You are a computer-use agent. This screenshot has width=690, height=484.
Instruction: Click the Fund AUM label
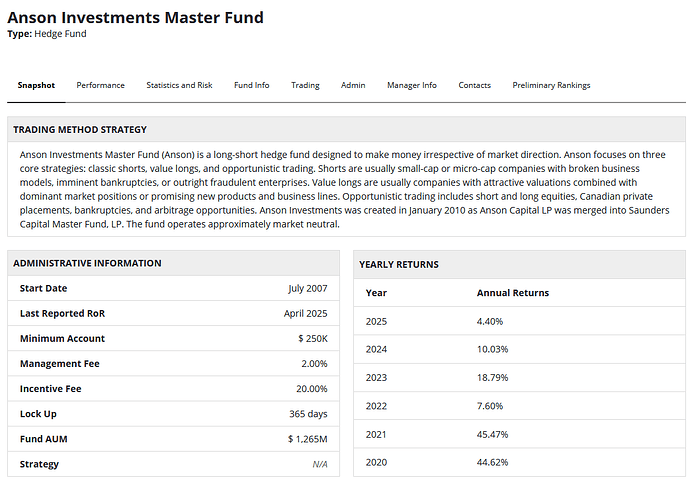coord(44,439)
